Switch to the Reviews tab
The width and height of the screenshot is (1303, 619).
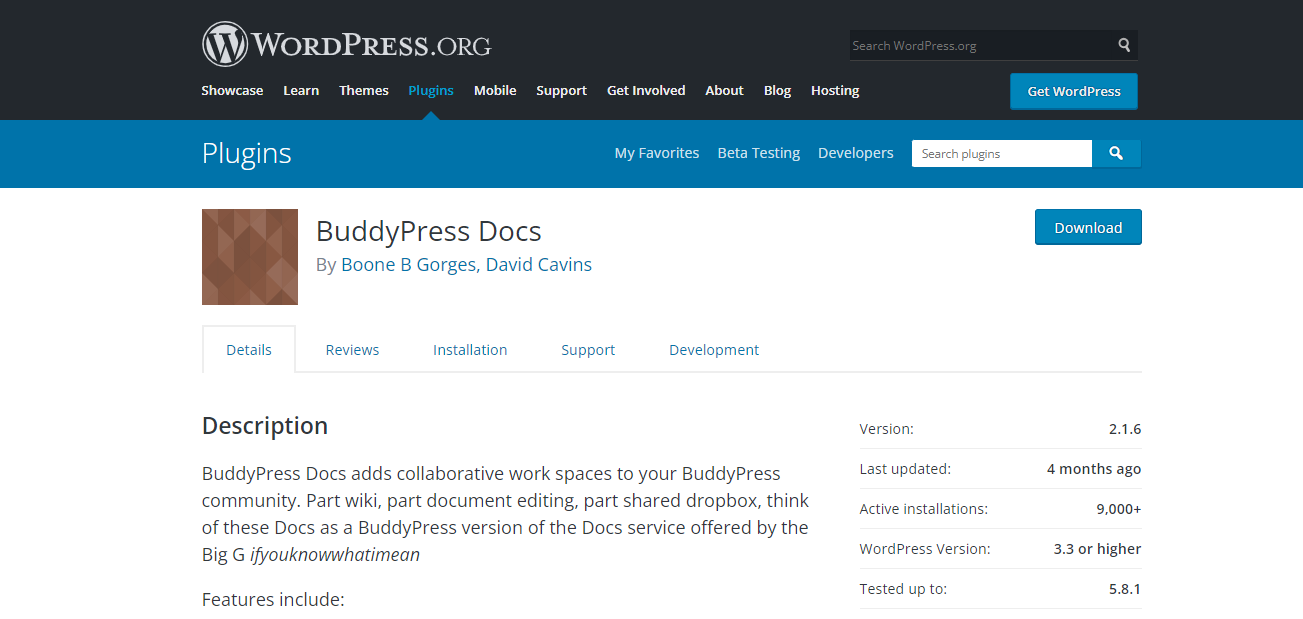coord(352,349)
